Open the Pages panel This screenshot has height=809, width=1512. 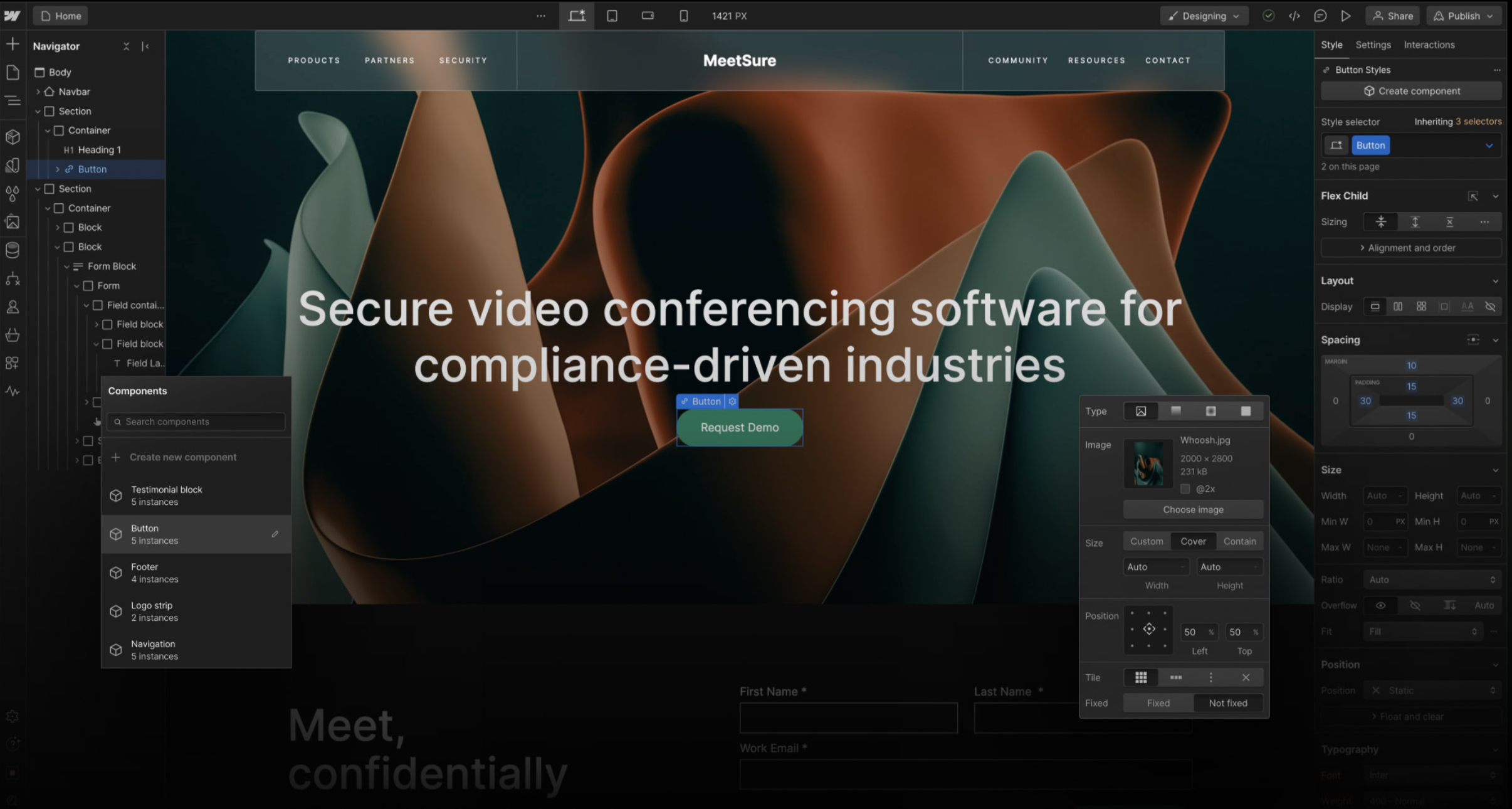coord(13,72)
